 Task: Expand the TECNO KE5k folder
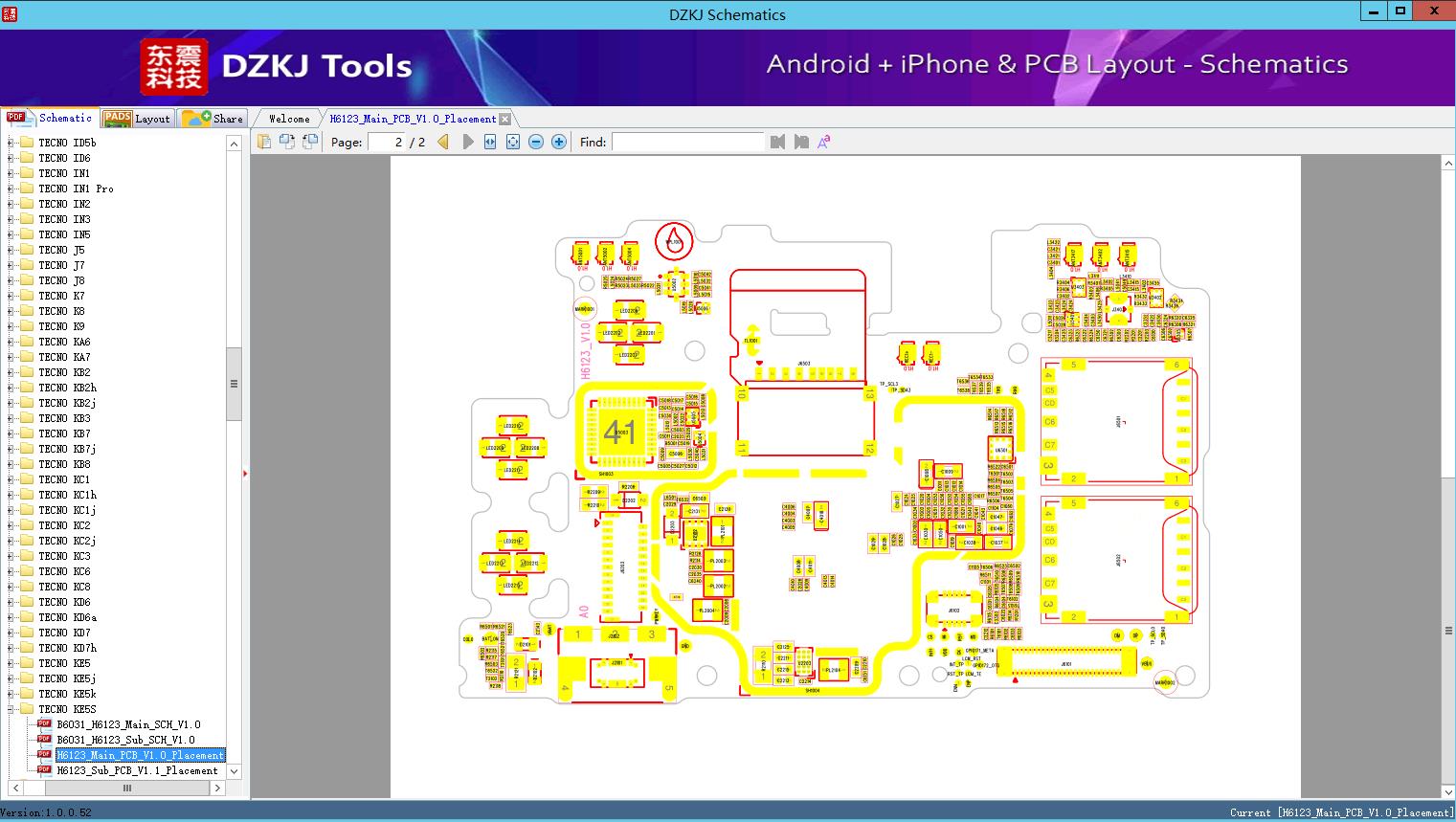11,694
